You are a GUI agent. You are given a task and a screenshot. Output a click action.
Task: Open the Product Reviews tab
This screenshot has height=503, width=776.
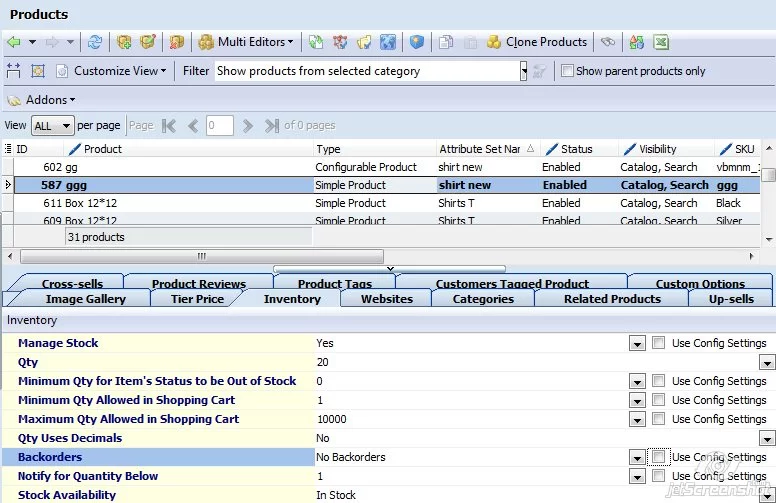pyautogui.click(x=198, y=283)
